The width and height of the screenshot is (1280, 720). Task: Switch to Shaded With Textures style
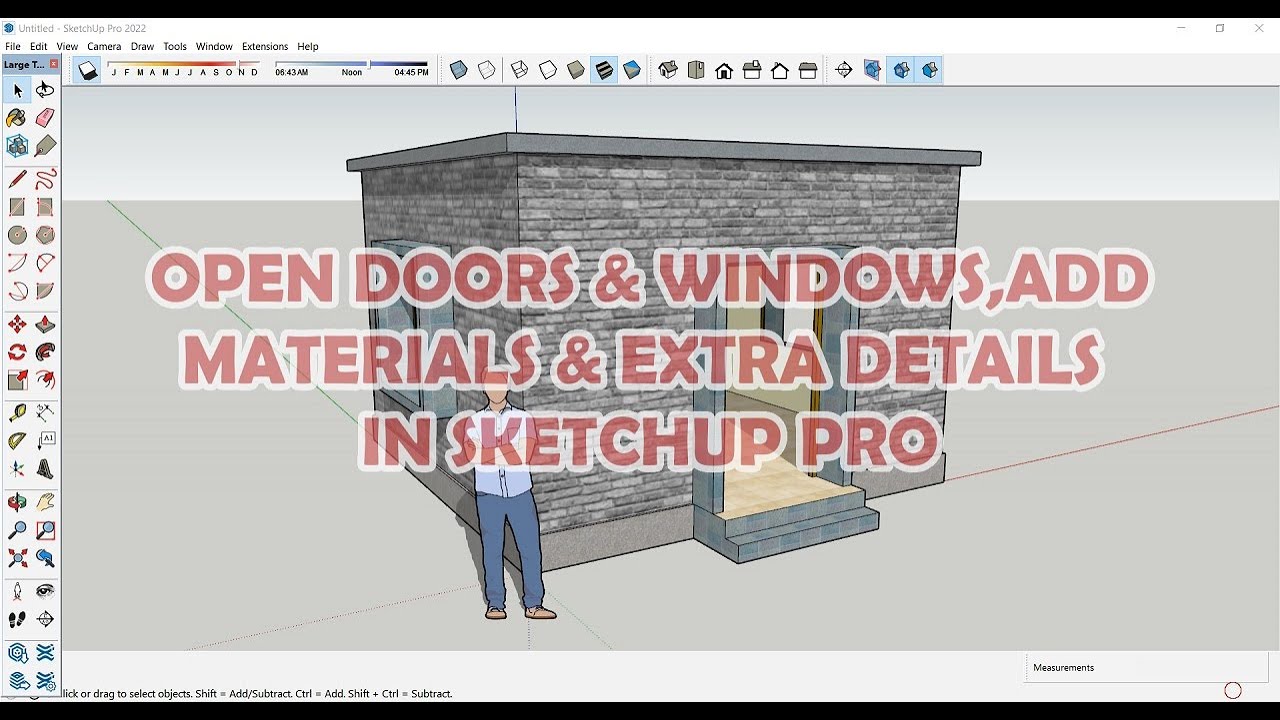point(604,70)
